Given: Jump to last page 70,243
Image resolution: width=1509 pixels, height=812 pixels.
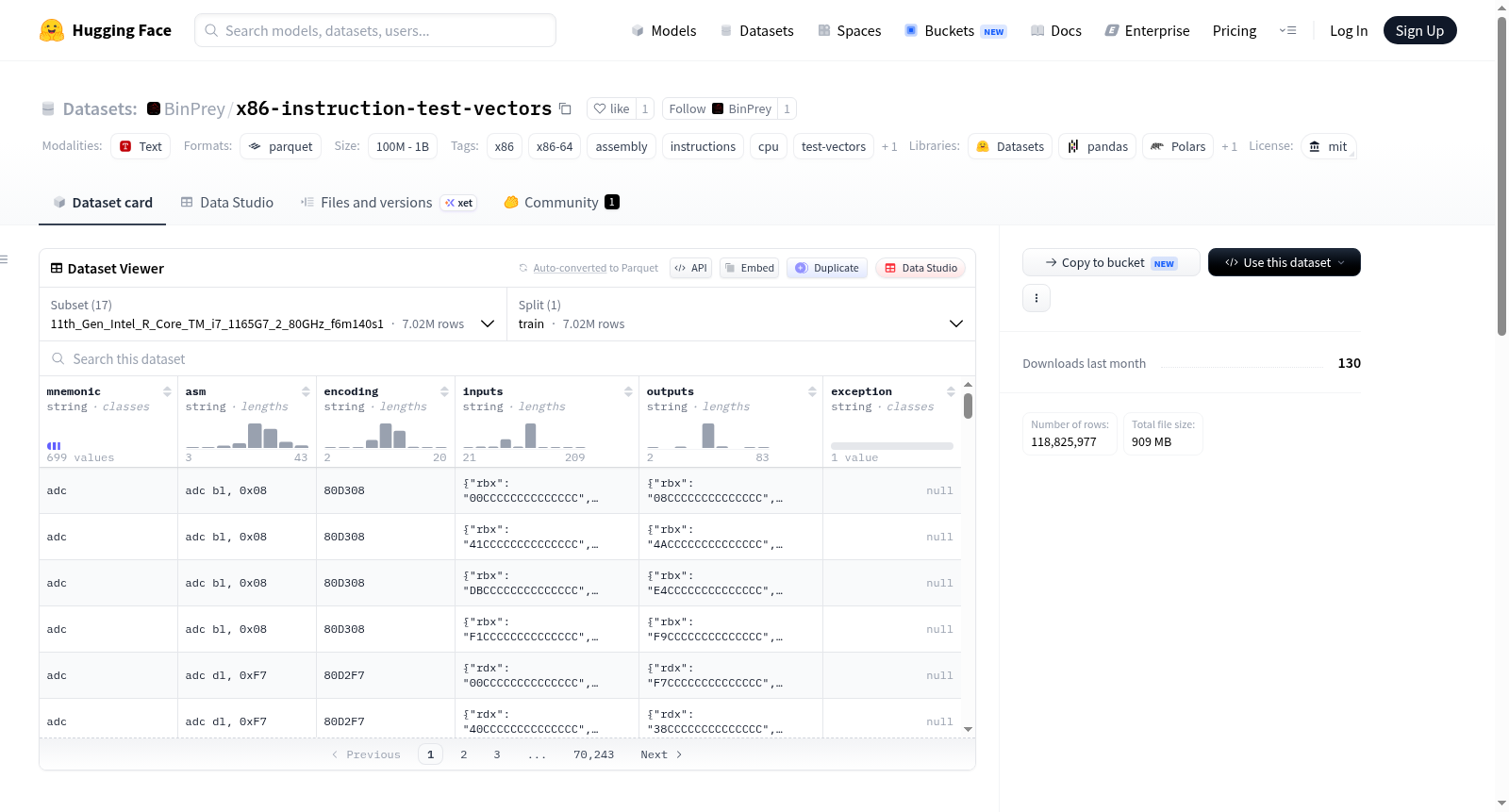Looking at the screenshot, I should coord(594,754).
